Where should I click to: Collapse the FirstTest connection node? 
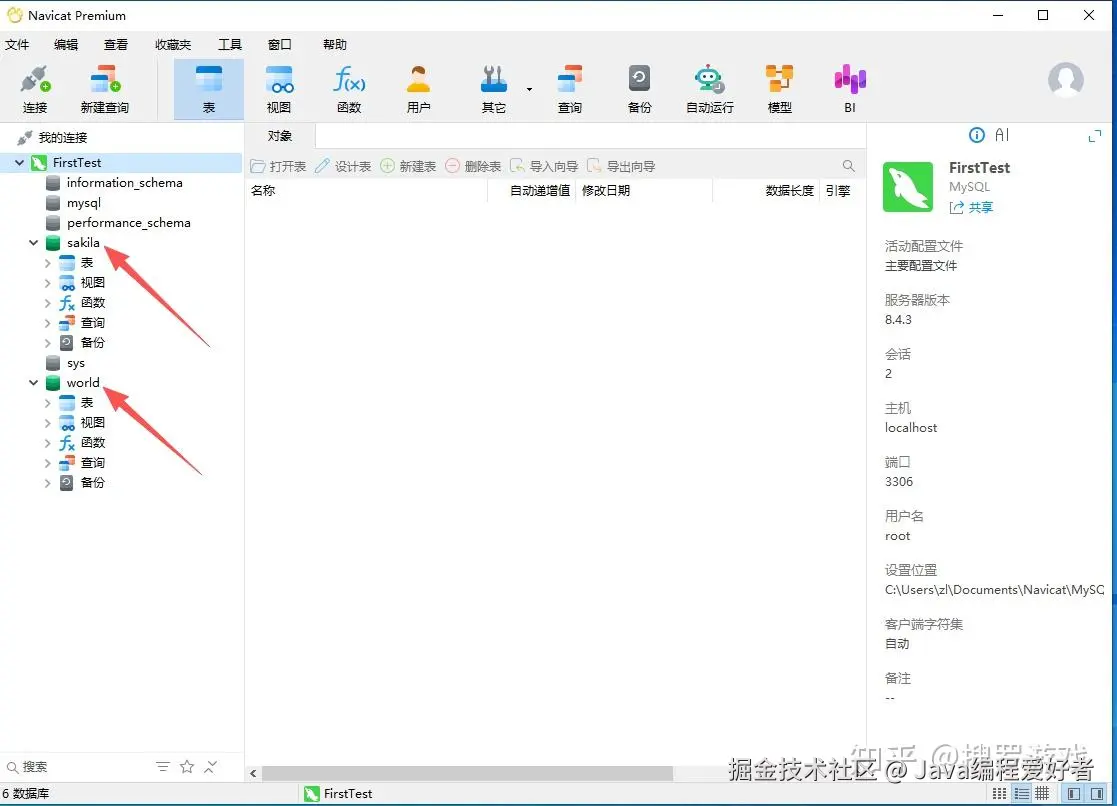point(19,162)
